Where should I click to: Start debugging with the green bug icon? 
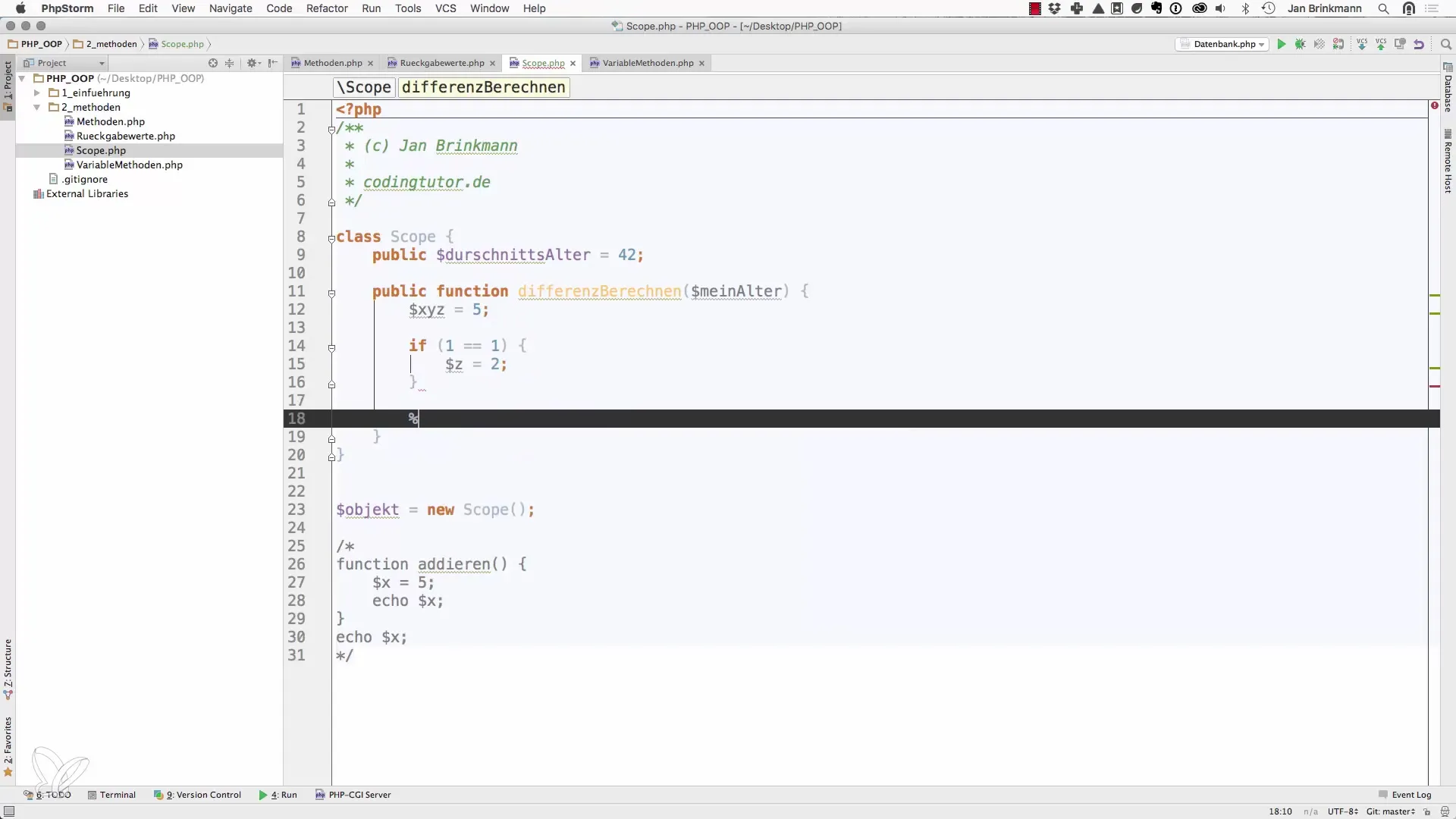coord(1300,44)
